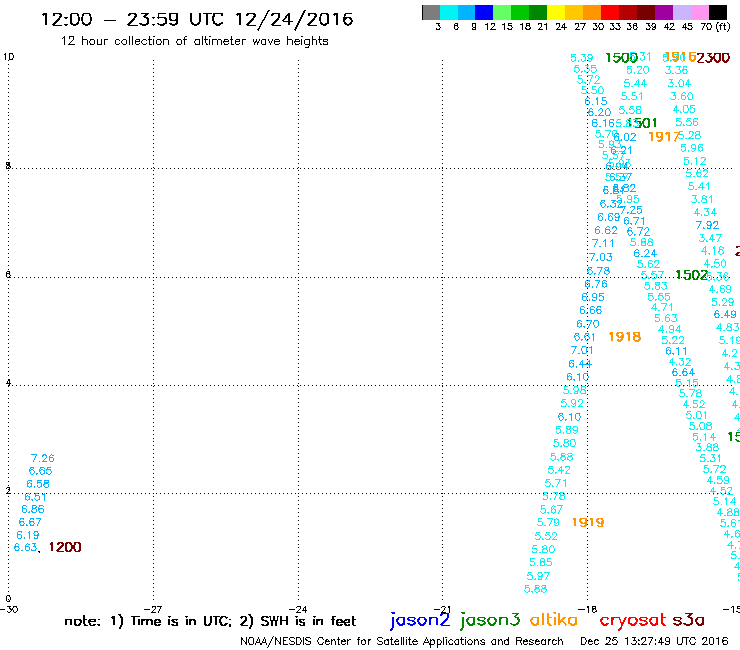
Task: Select the wave height value "7.03"
Action: click(x=601, y=257)
